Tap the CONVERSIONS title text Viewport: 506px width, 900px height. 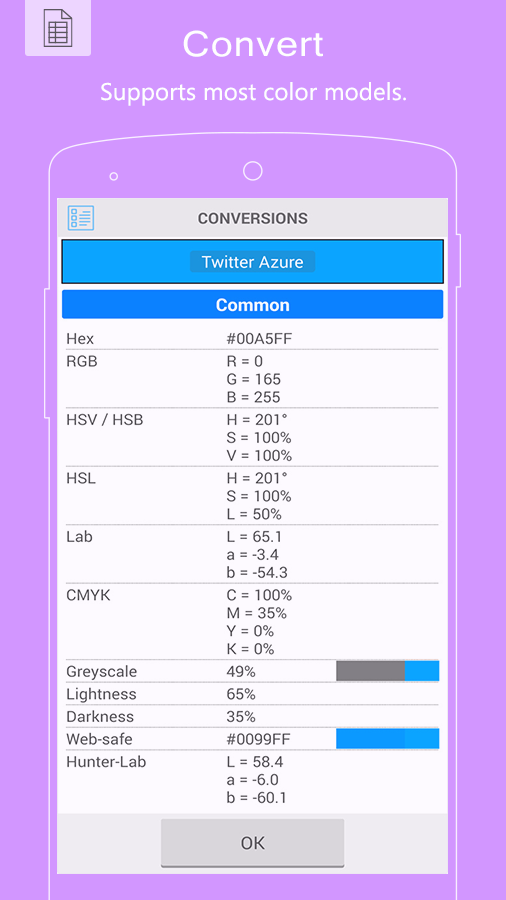[252, 218]
